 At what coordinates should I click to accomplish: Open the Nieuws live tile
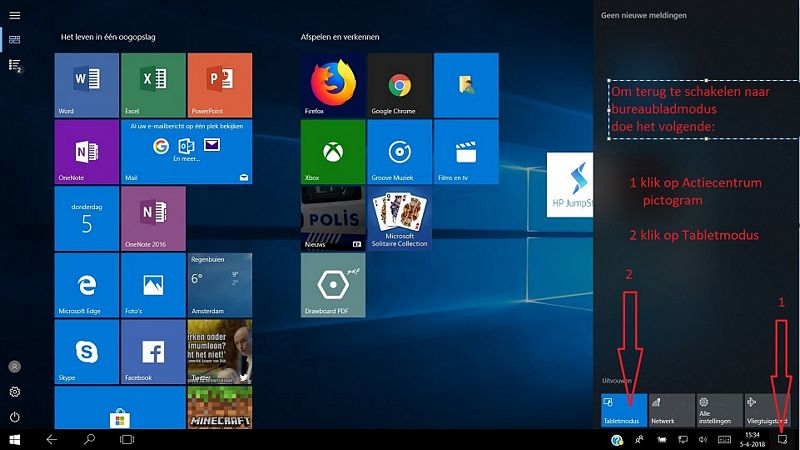coord(333,218)
